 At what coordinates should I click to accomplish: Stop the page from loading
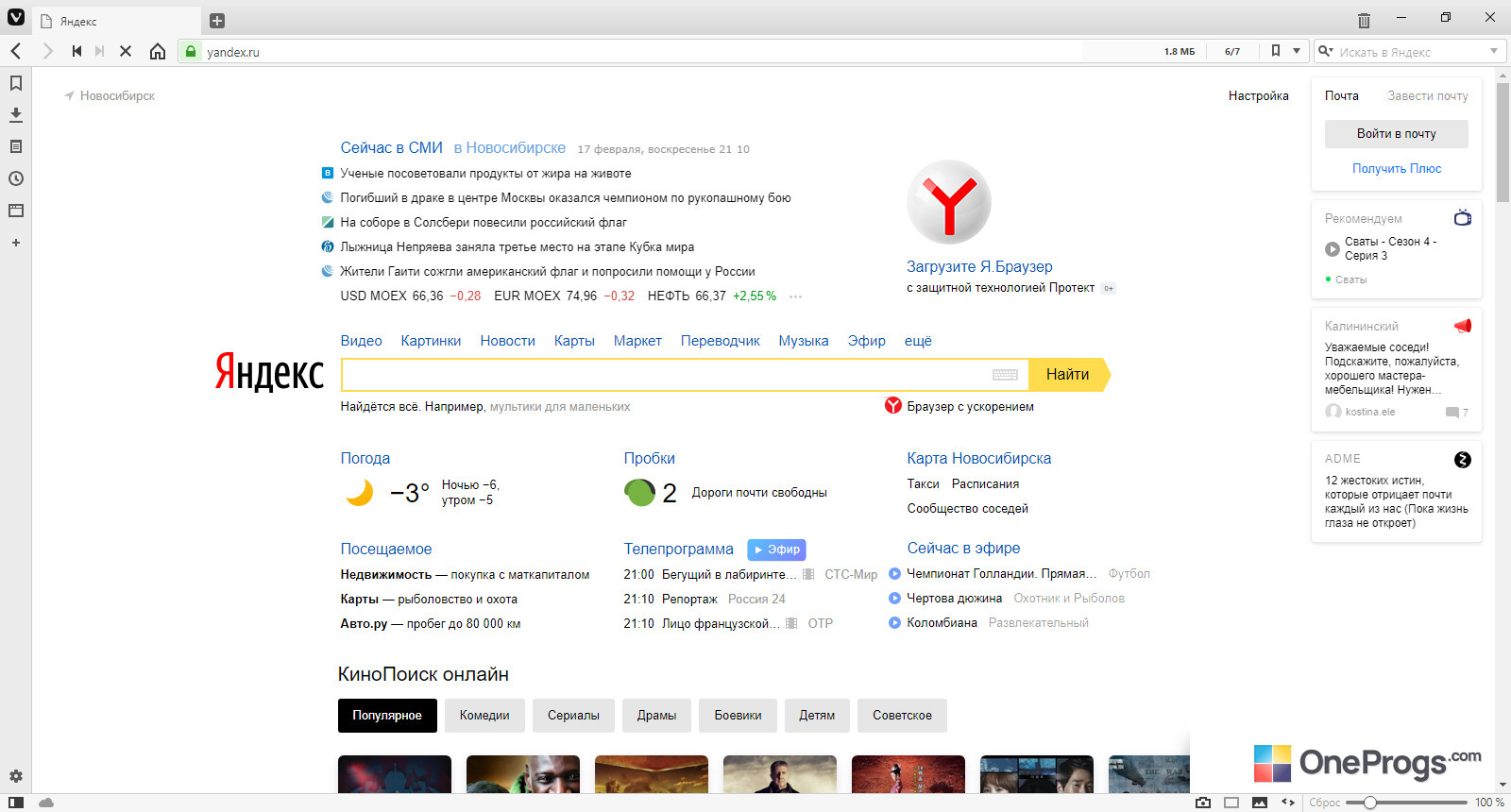pos(126,51)
